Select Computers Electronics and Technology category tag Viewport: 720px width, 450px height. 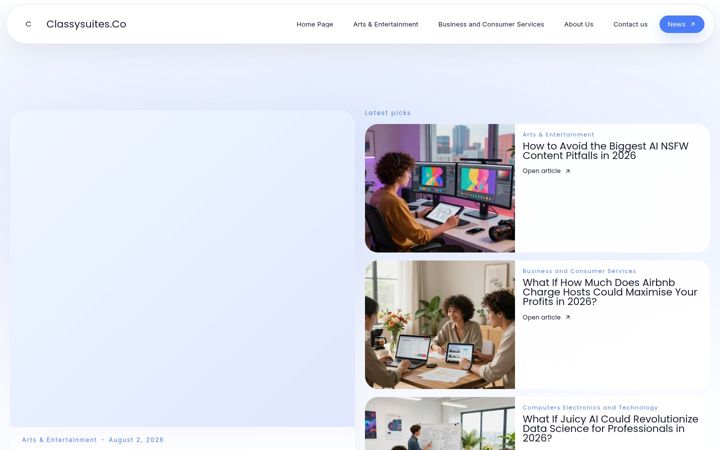tap(590, 407)
